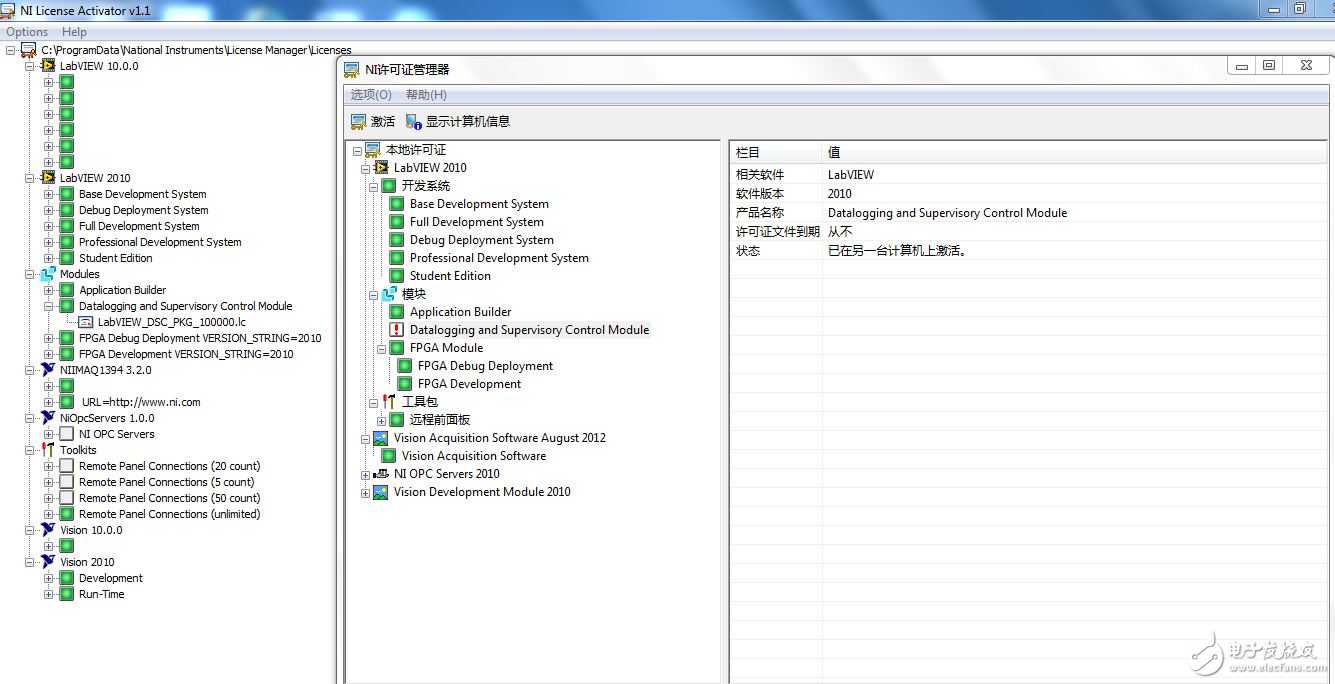The width and height of the screenshot is (1335, 684).
Task: Select FPGA Development in NI许可证管理器 tree
Action: [x=469, y=384]
